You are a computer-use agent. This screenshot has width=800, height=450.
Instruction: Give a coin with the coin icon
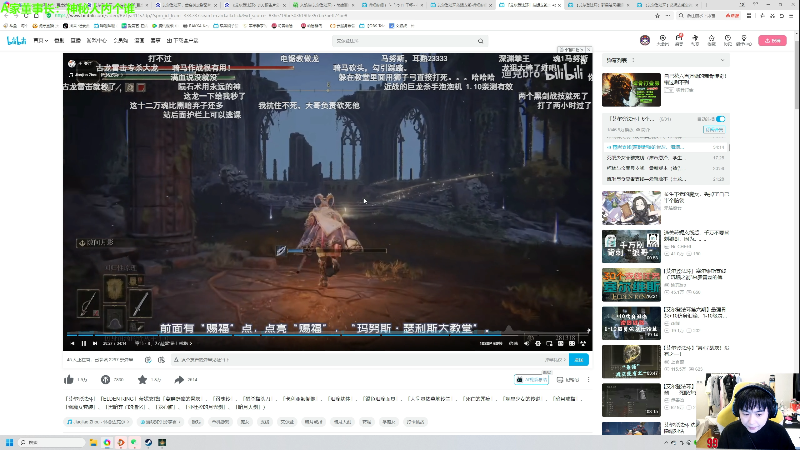tap(105, 380)
